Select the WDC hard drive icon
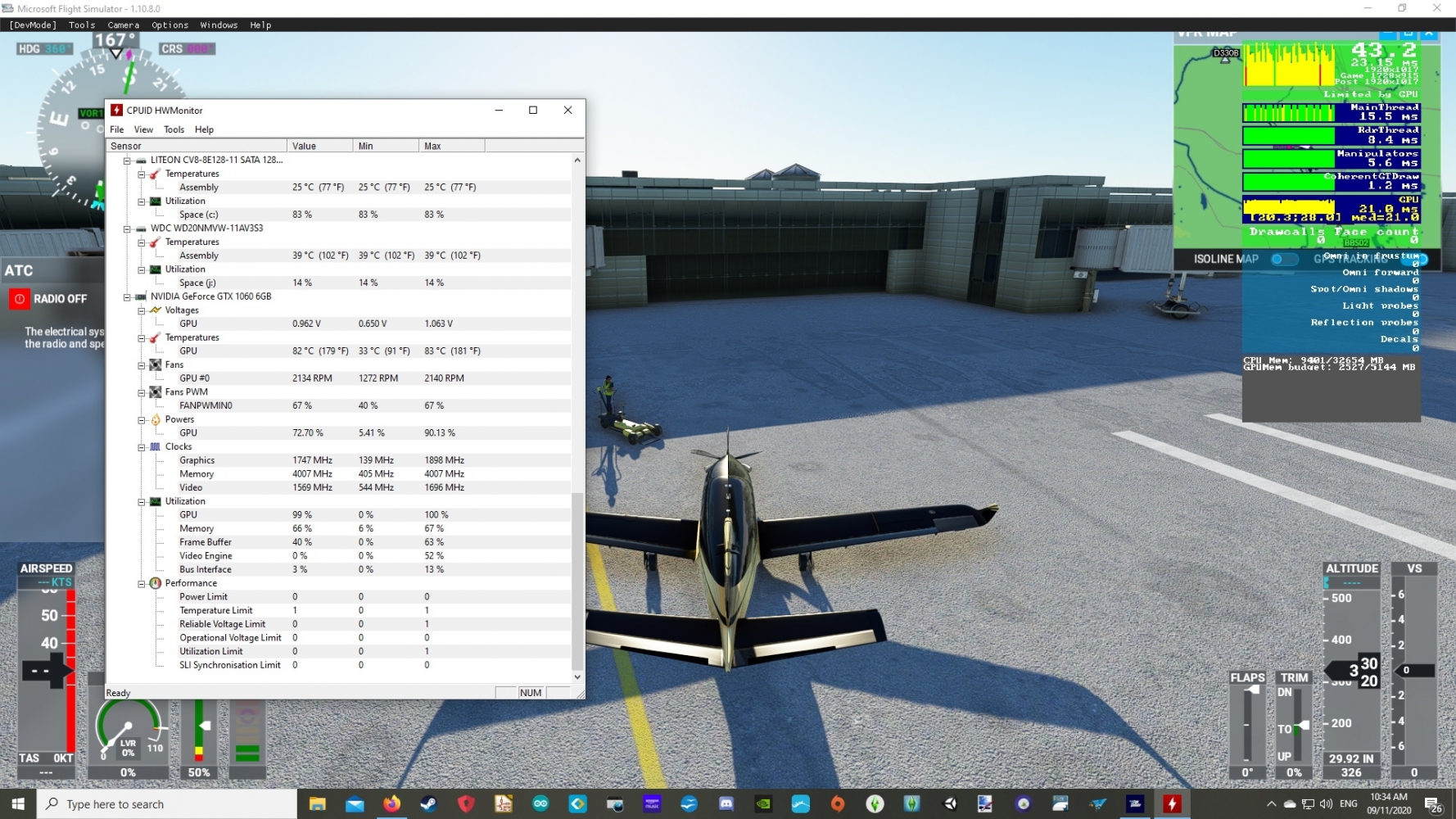 click(141, 229)
